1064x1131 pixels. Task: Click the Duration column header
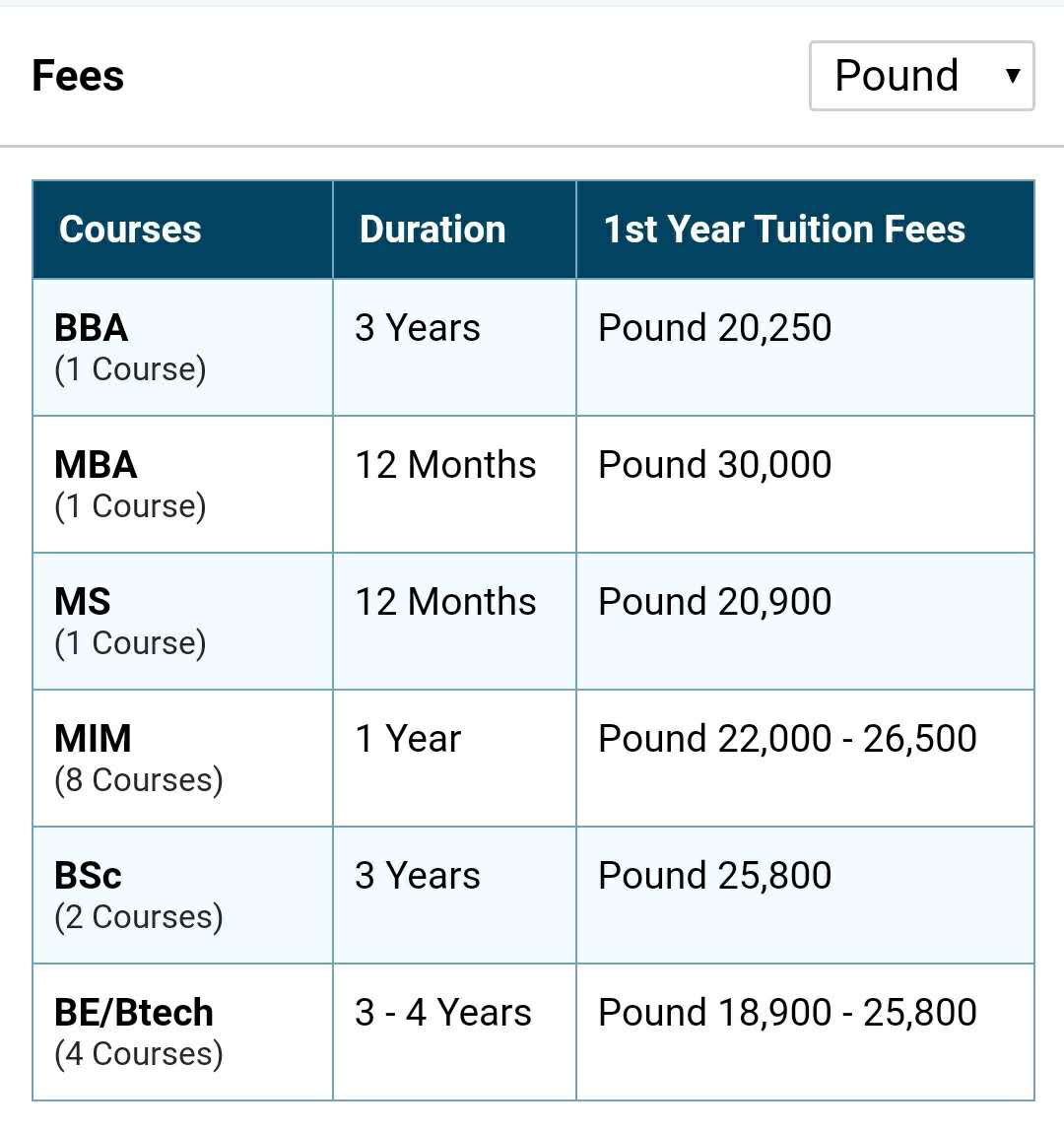pos(432,230)
